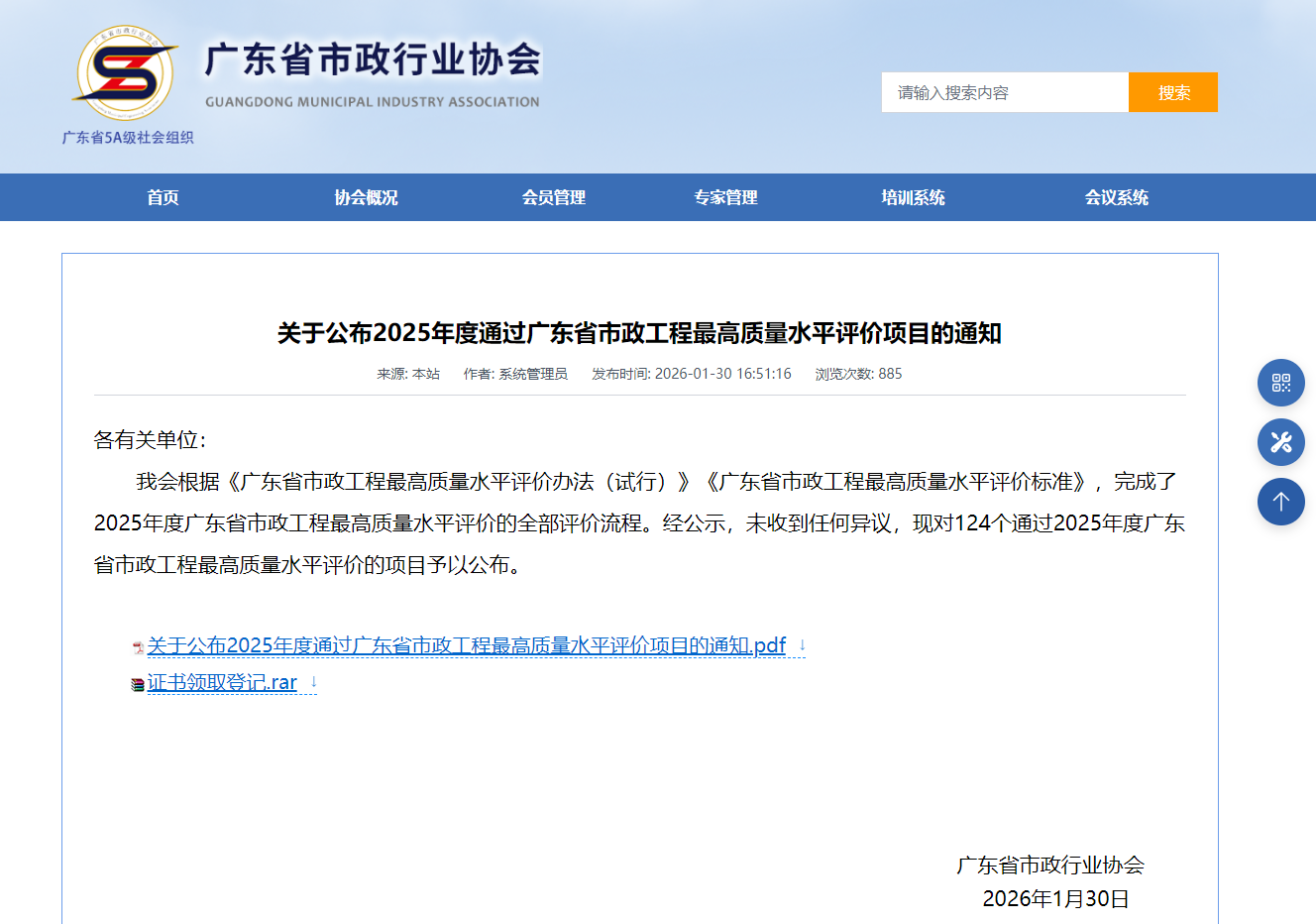Click the wrench tools floating button

pos(1280,442)
